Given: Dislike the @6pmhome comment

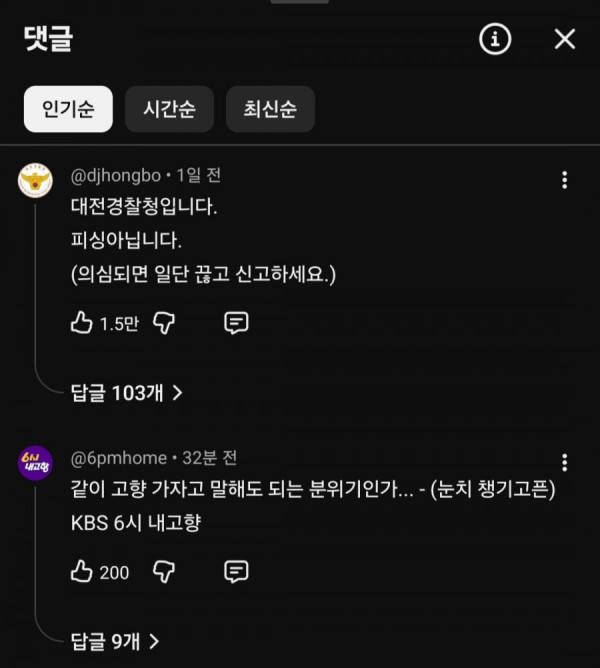Looking at the screenshot, I should click(x=164, y=571).
